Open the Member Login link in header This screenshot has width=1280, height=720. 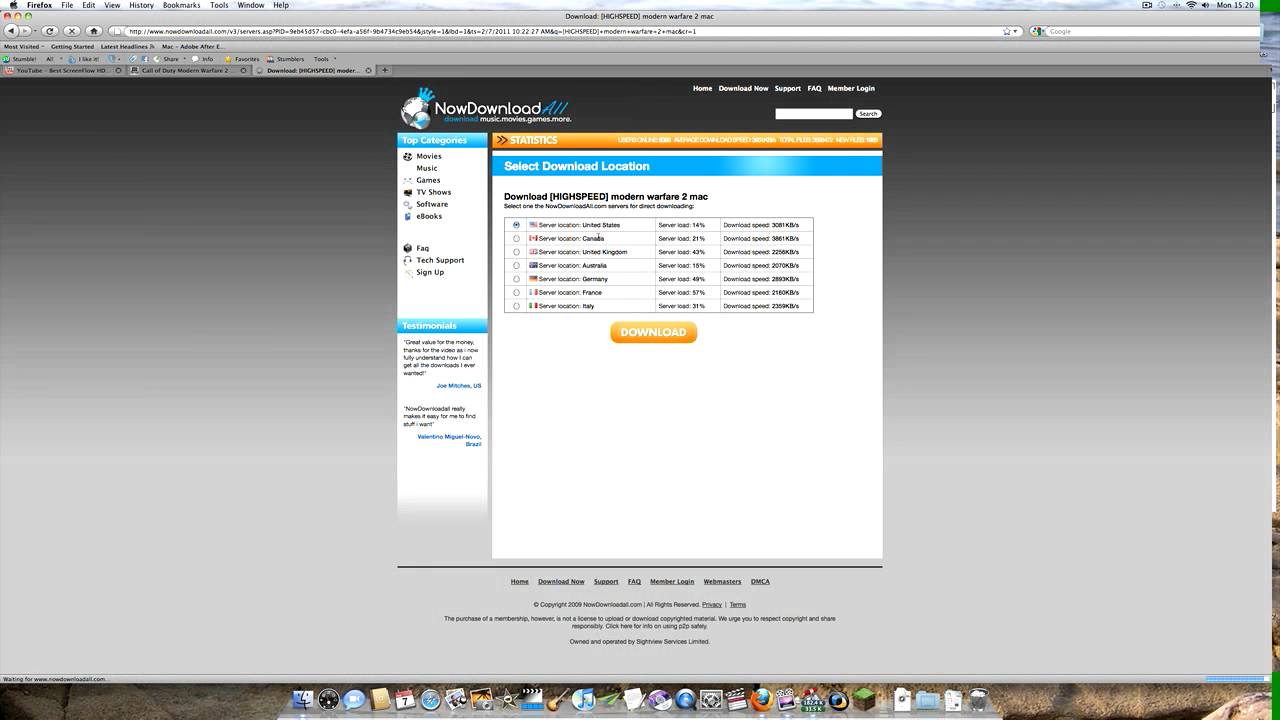point(851,88)
